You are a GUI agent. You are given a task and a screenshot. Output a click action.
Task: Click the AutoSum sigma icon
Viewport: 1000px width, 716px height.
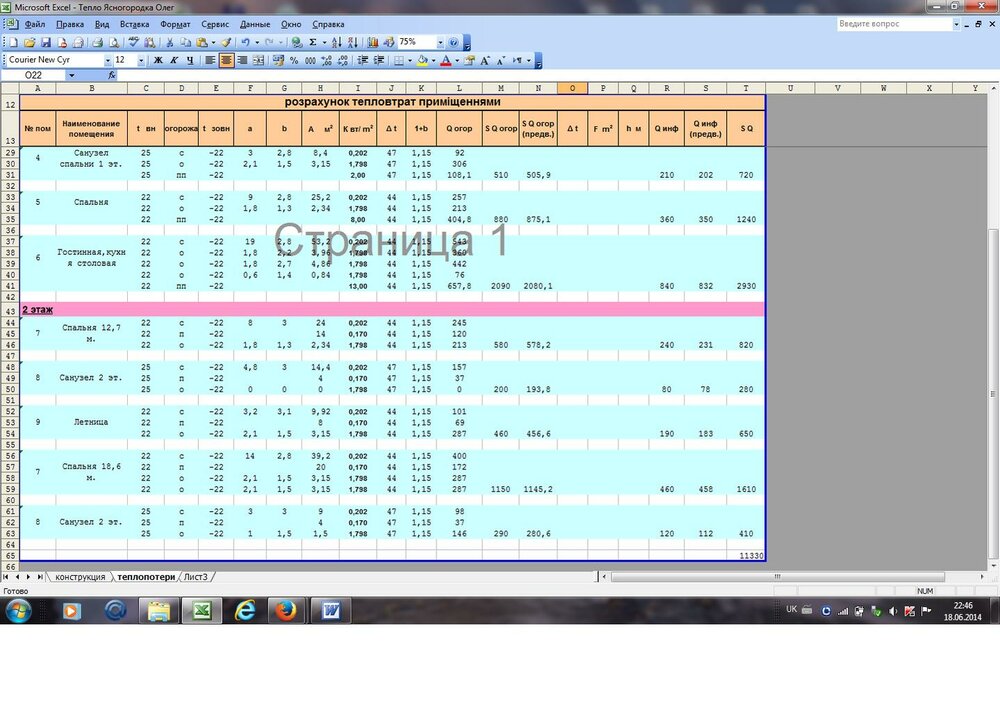click(x=313, y=43)
